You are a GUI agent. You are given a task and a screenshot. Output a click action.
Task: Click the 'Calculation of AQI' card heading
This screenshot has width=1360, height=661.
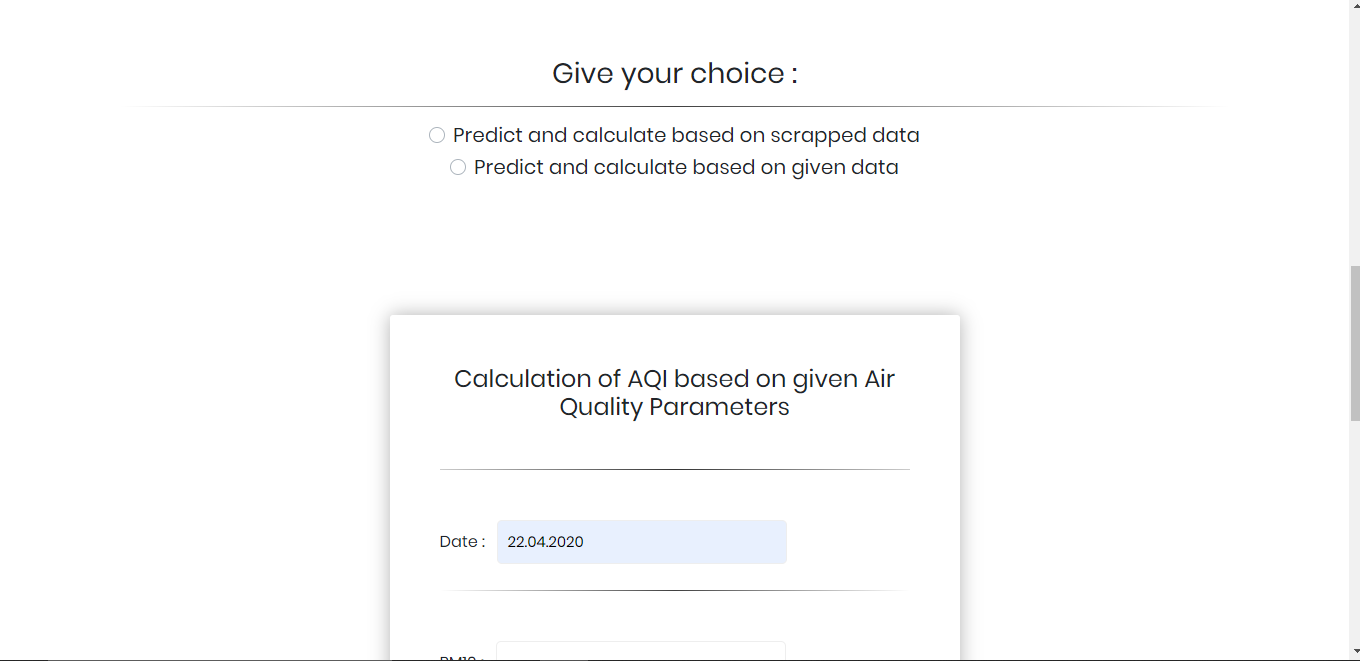coord(674,393)
